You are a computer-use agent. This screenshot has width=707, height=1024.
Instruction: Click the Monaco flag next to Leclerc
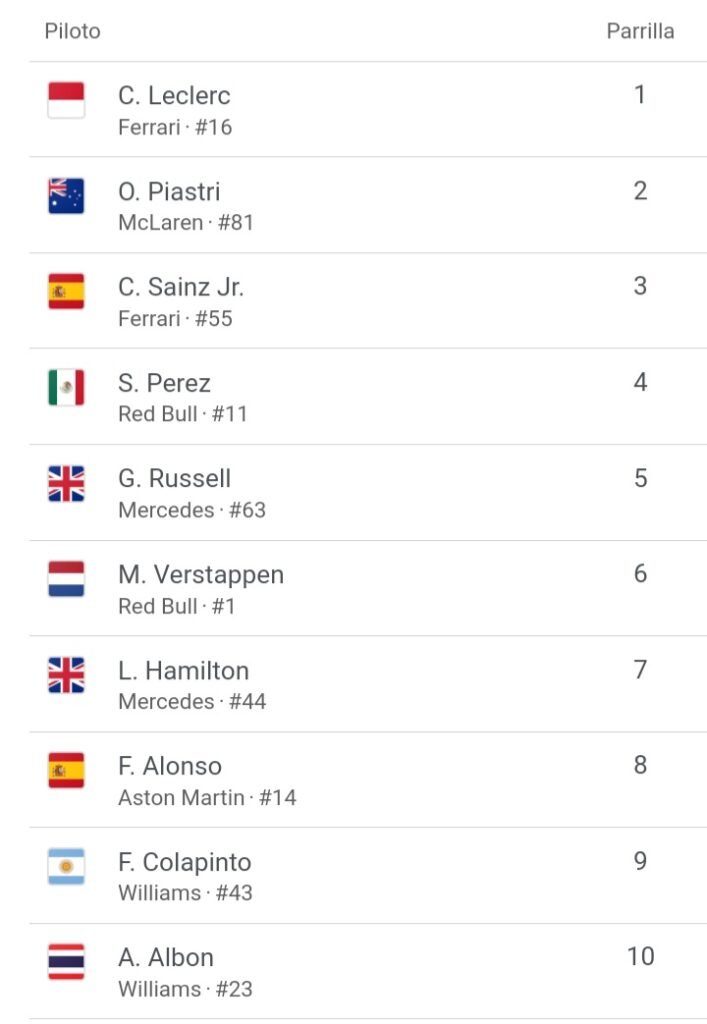click(66, 100)
